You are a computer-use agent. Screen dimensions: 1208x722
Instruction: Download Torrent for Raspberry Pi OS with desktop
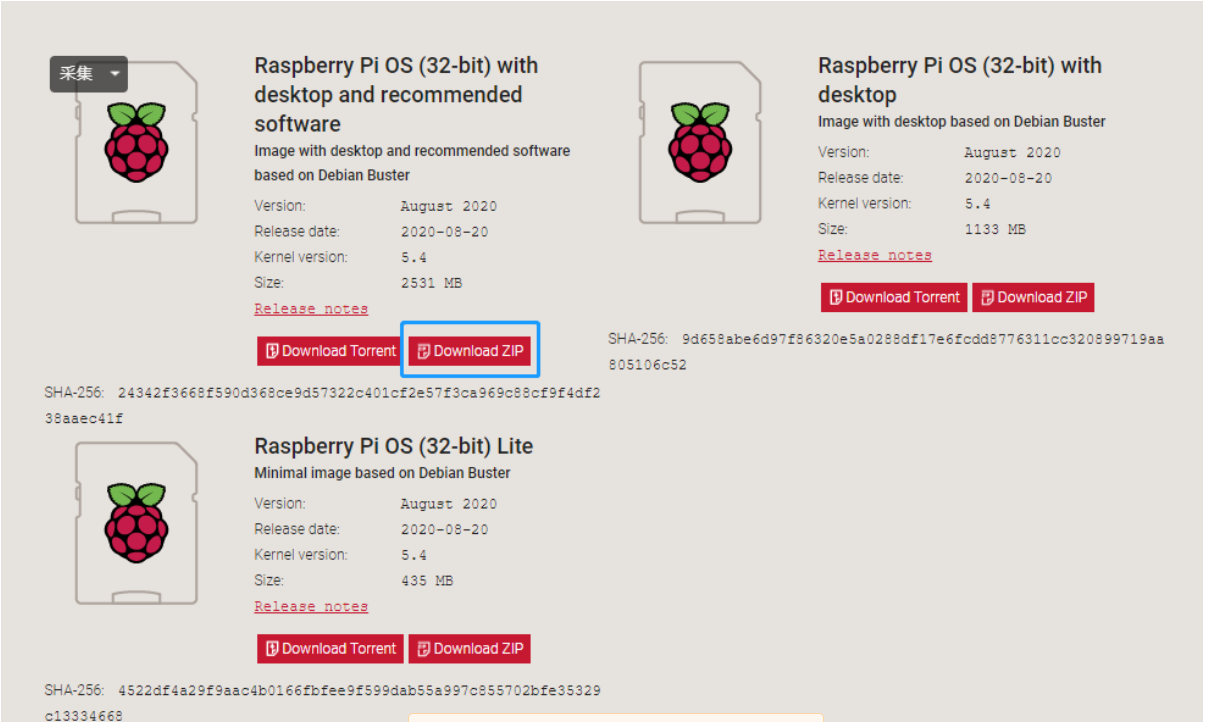[894, 297]
